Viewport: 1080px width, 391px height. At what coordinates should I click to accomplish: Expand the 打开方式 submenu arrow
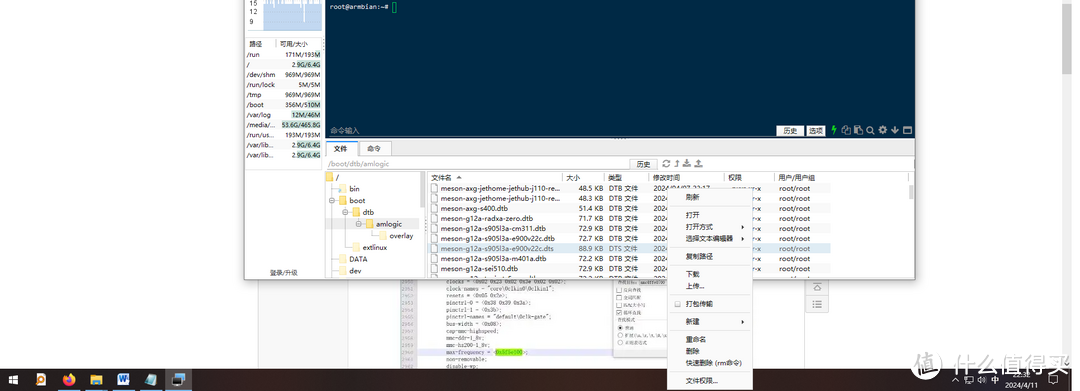point(742,227)
